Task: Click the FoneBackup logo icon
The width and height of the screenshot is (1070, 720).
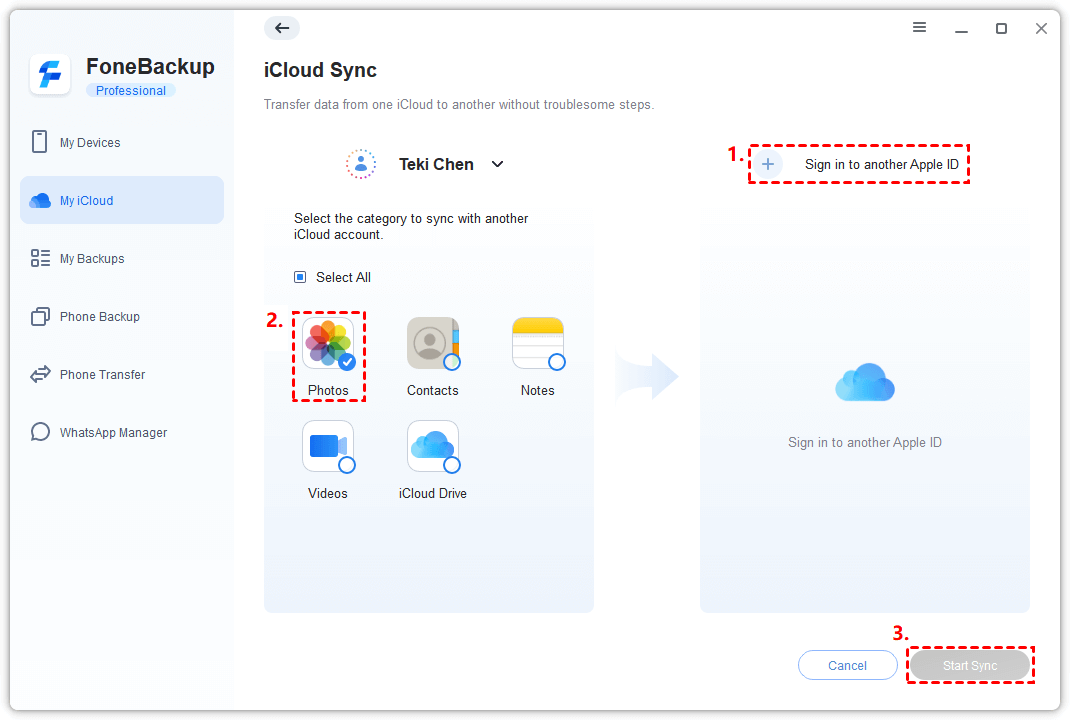Action: click(50, 74)
